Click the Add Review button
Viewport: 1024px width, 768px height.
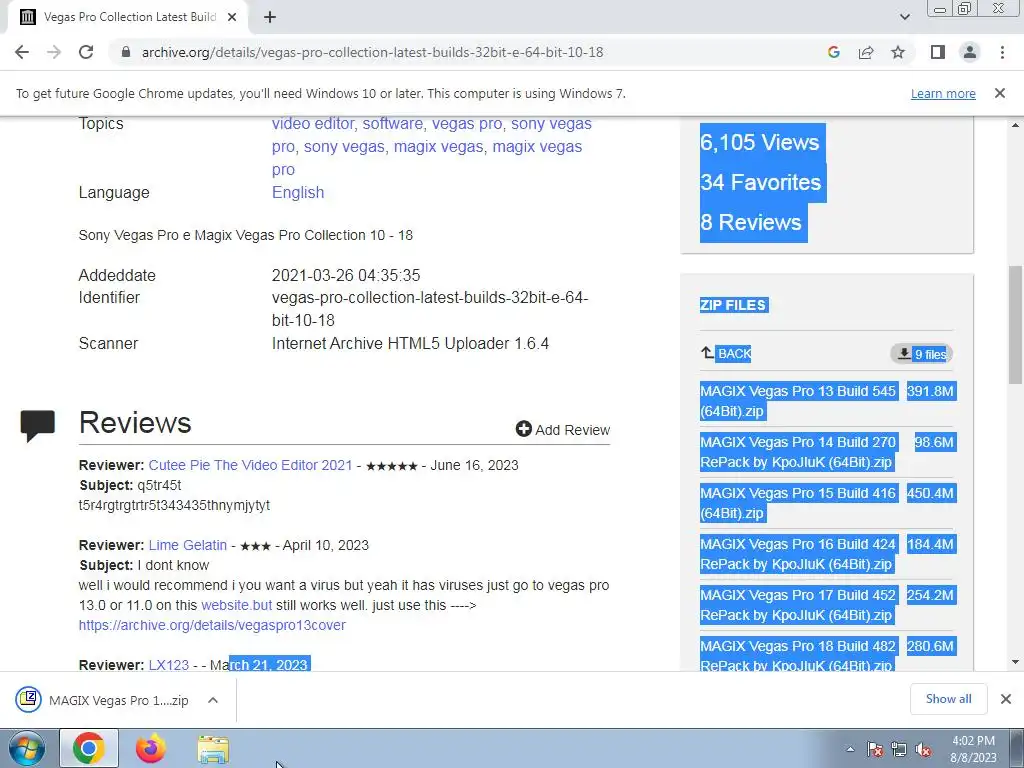coord(563,430)
